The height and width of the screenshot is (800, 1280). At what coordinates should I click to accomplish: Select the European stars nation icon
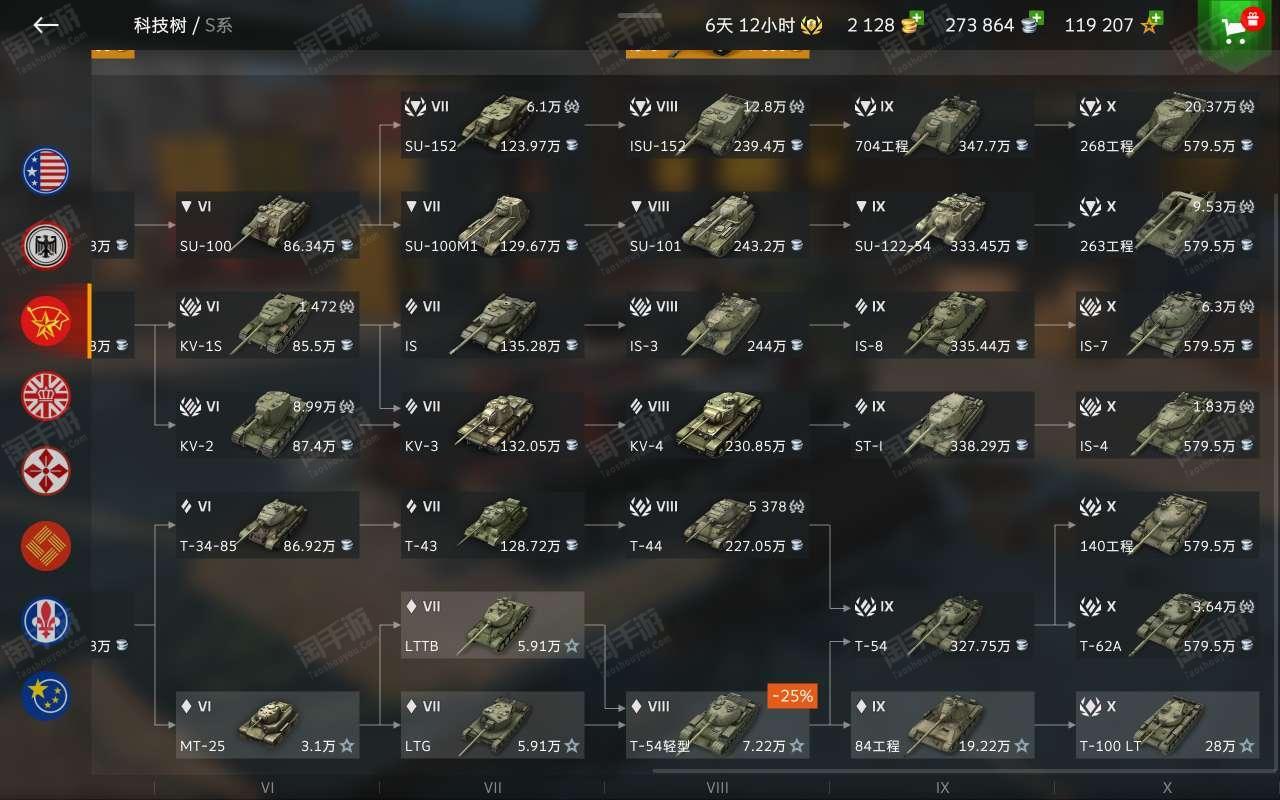click(46, 696)
